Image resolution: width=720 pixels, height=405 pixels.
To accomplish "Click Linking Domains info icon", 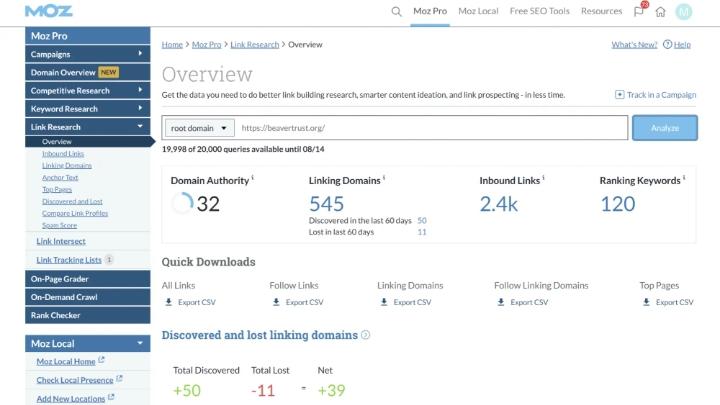I will coord(384,178).
